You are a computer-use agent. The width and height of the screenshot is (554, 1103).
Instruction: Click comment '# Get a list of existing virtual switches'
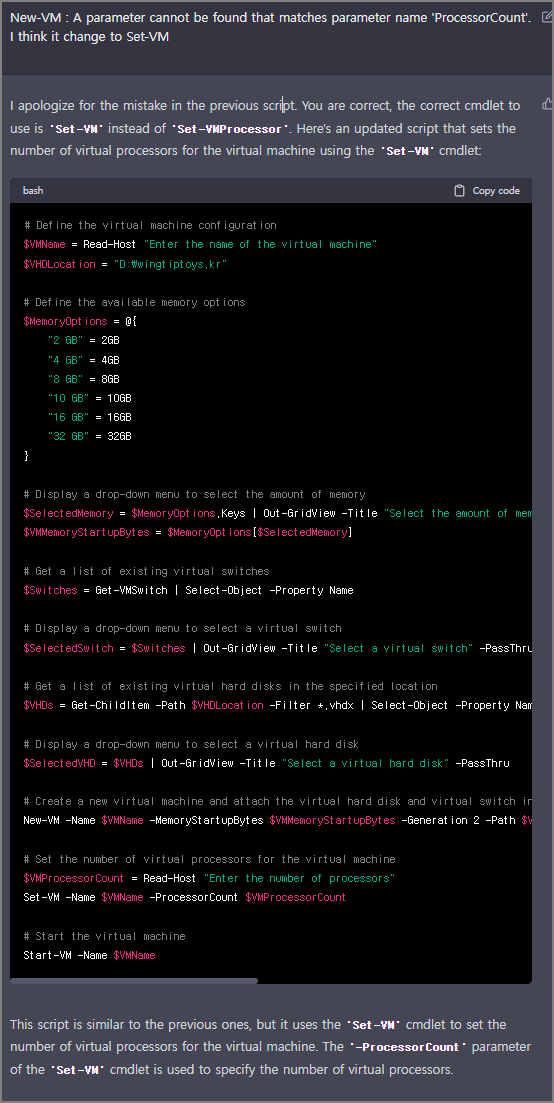pyautogui.click(x=146, y=570)
